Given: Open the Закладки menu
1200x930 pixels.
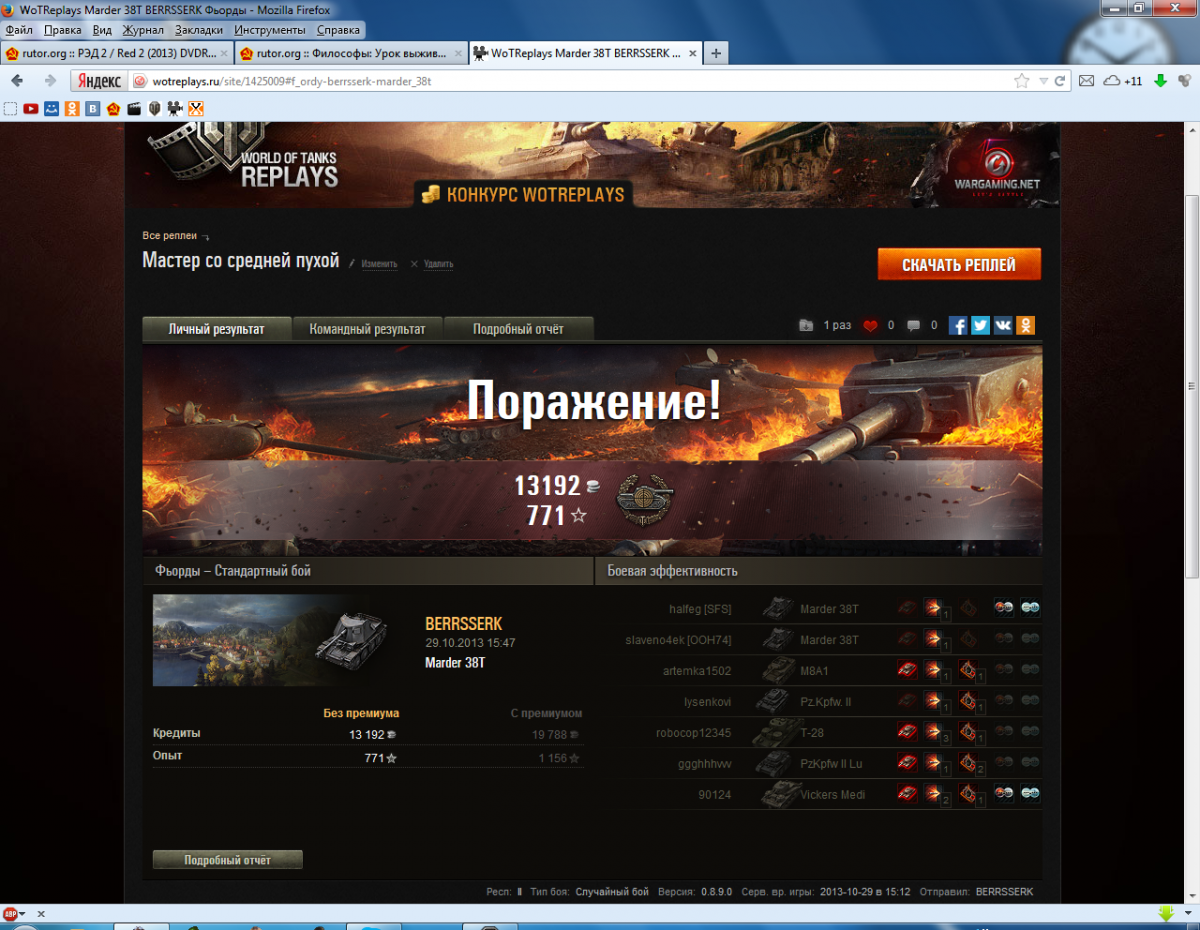Looking at the screenshot, I should tap(200, 30).
